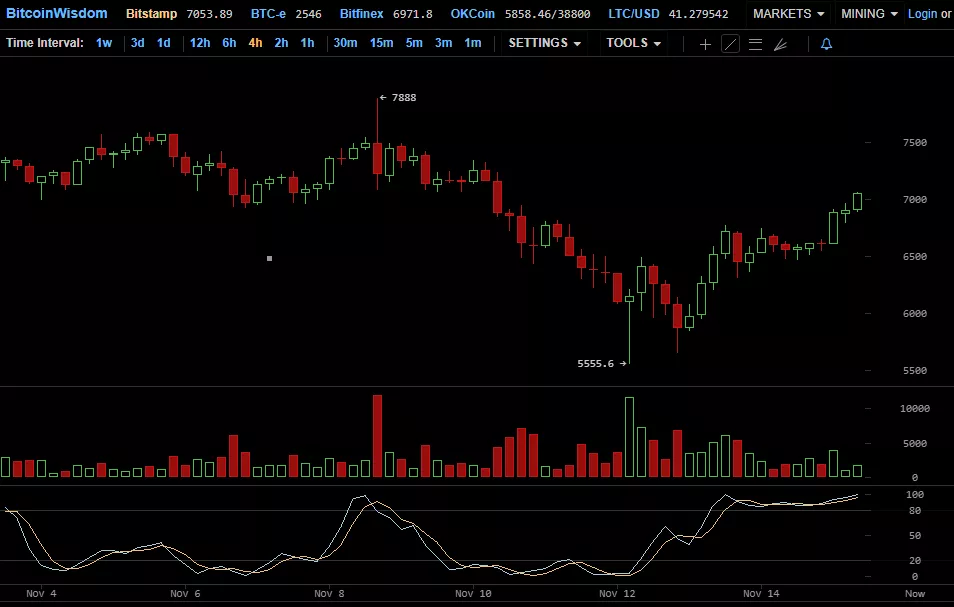Image resolution: width=954 pixels, height=607 pixels.
Task: Open the SETTINGS dropdown
Action: click(544, 43)
